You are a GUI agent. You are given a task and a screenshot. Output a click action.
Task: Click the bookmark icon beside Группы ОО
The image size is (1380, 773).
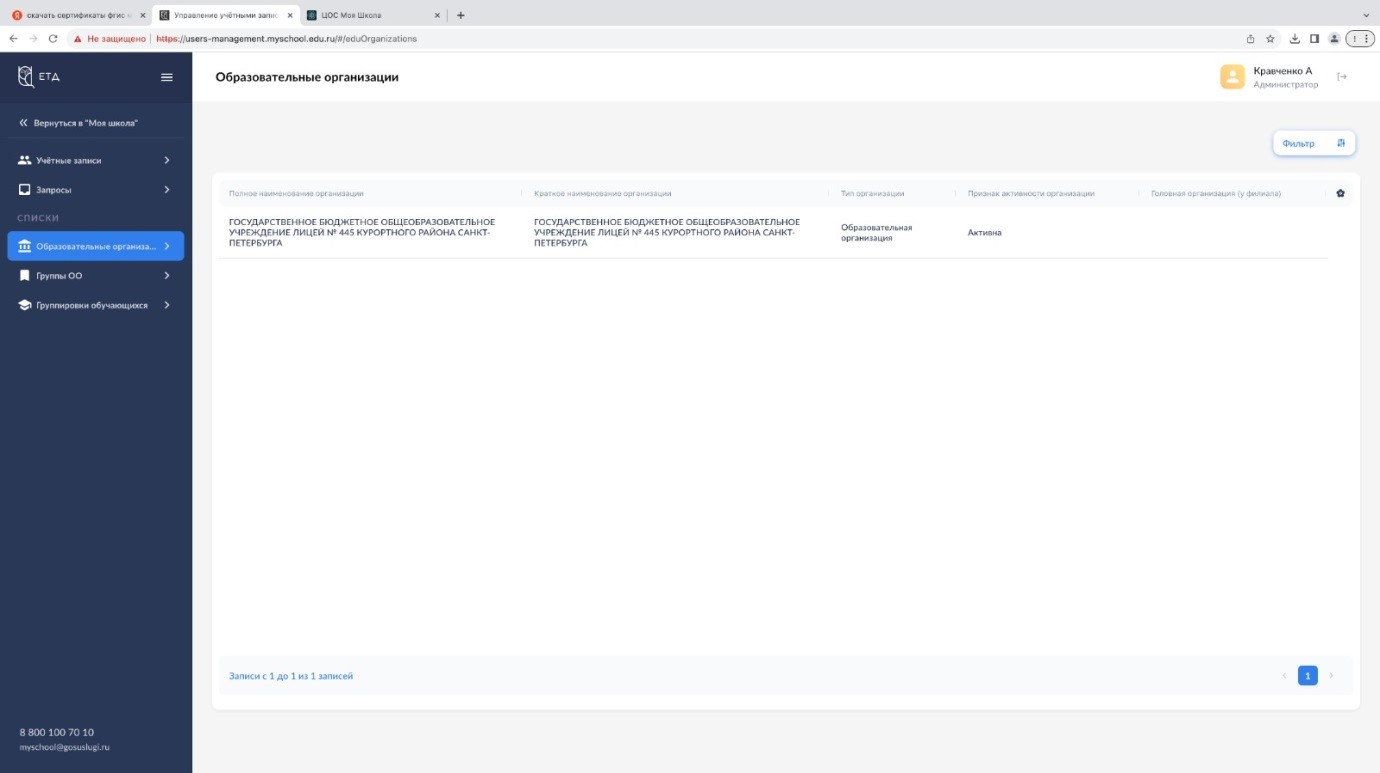[25, 276]
